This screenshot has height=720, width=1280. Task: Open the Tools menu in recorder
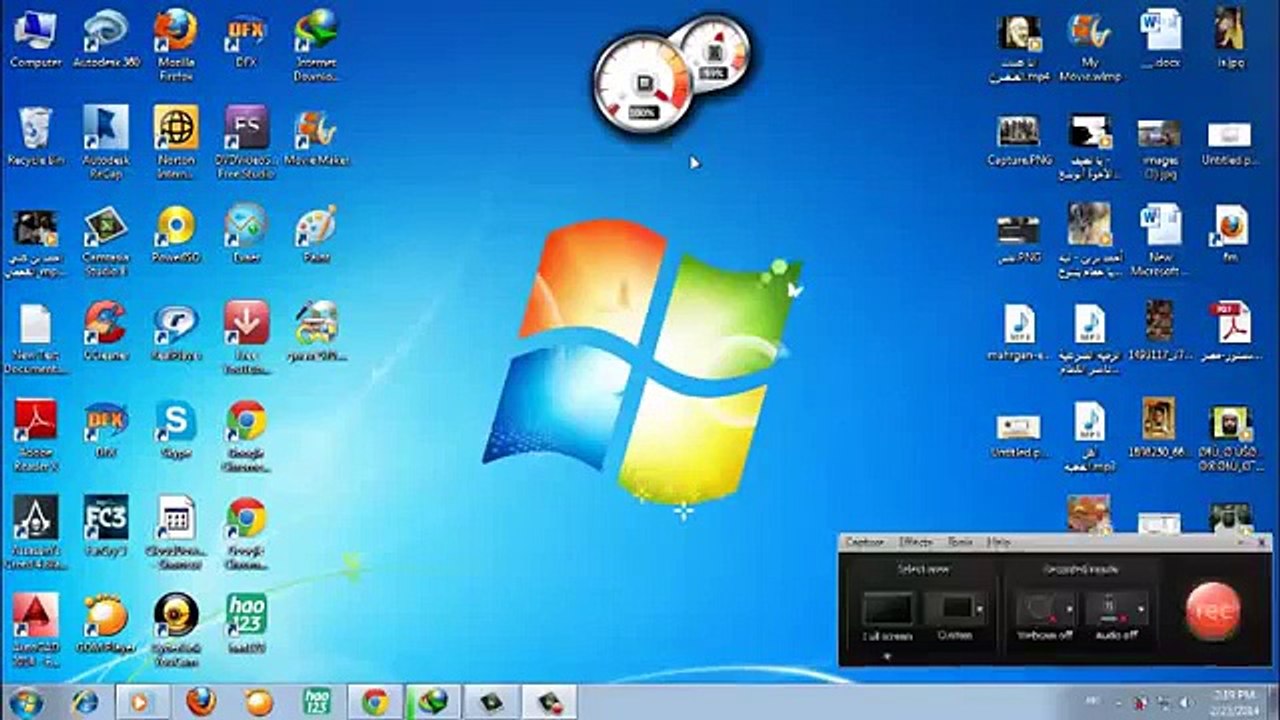(960, 541)
